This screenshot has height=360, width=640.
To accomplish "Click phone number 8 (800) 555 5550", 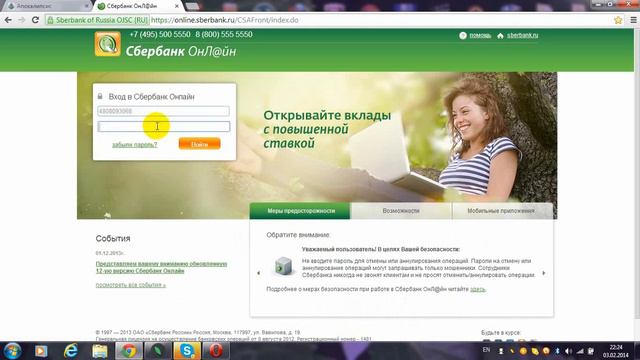I will tap(224, 35).
